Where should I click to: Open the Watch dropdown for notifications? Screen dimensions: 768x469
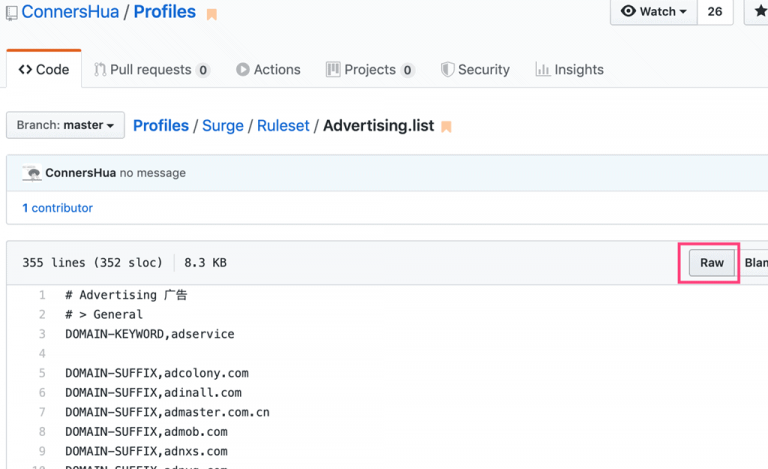click(x=653, y=11)
